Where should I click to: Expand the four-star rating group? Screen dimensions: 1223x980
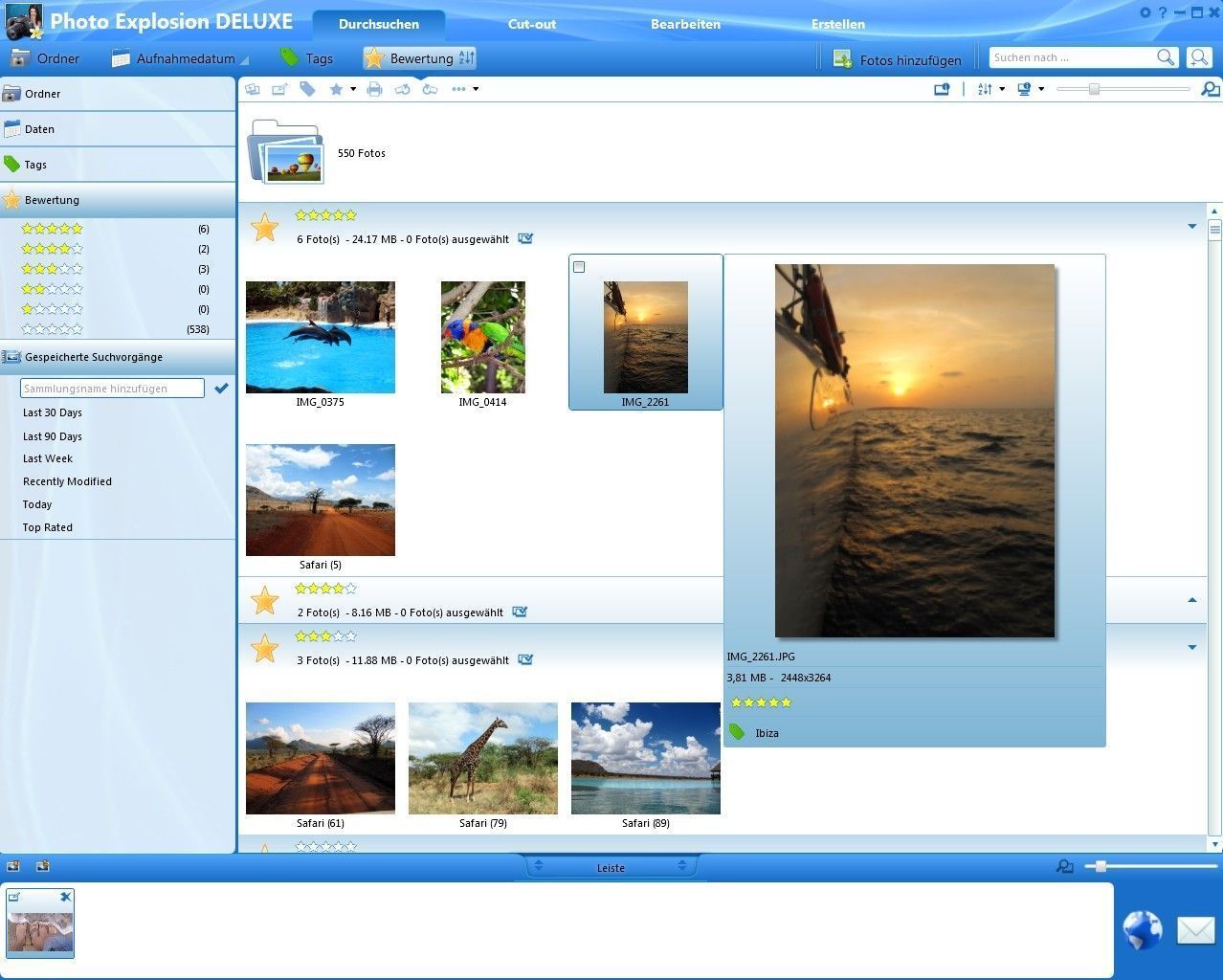tap(1191, 600)
